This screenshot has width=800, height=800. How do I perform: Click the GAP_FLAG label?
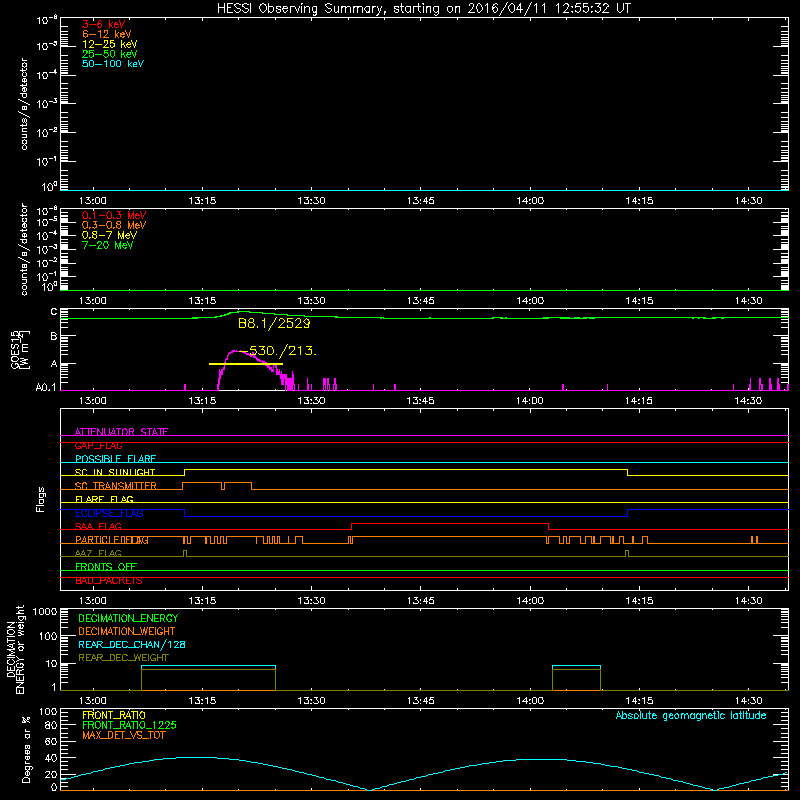[98, 445]
